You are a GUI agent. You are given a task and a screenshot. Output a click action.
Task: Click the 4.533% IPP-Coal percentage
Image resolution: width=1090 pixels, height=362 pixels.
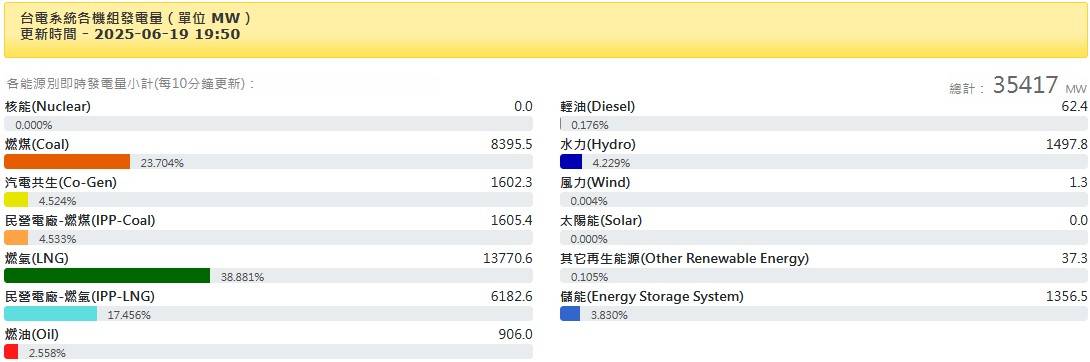[x=58, y=238]
